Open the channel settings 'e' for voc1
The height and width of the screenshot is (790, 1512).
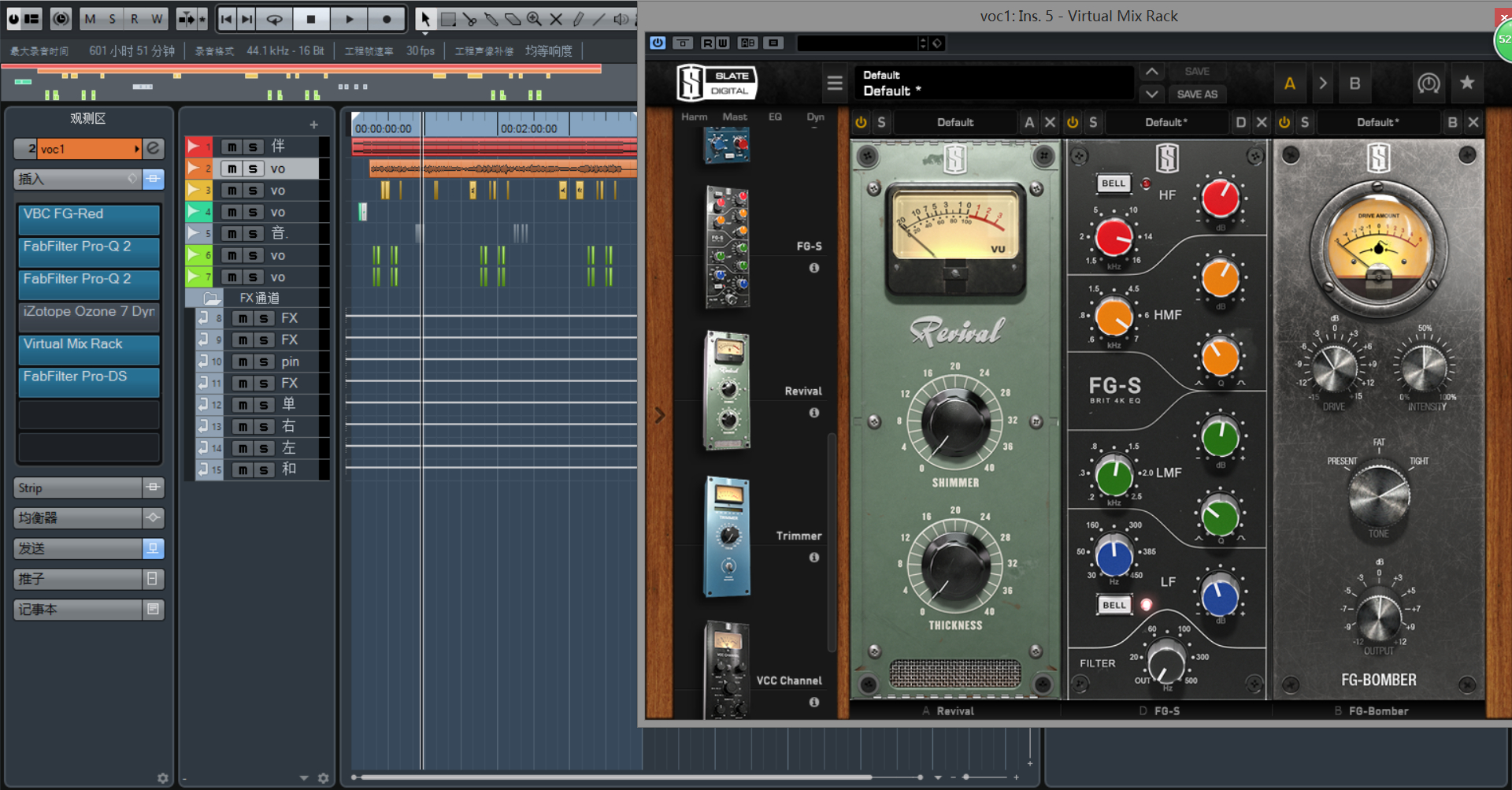[x=154, y=148]
